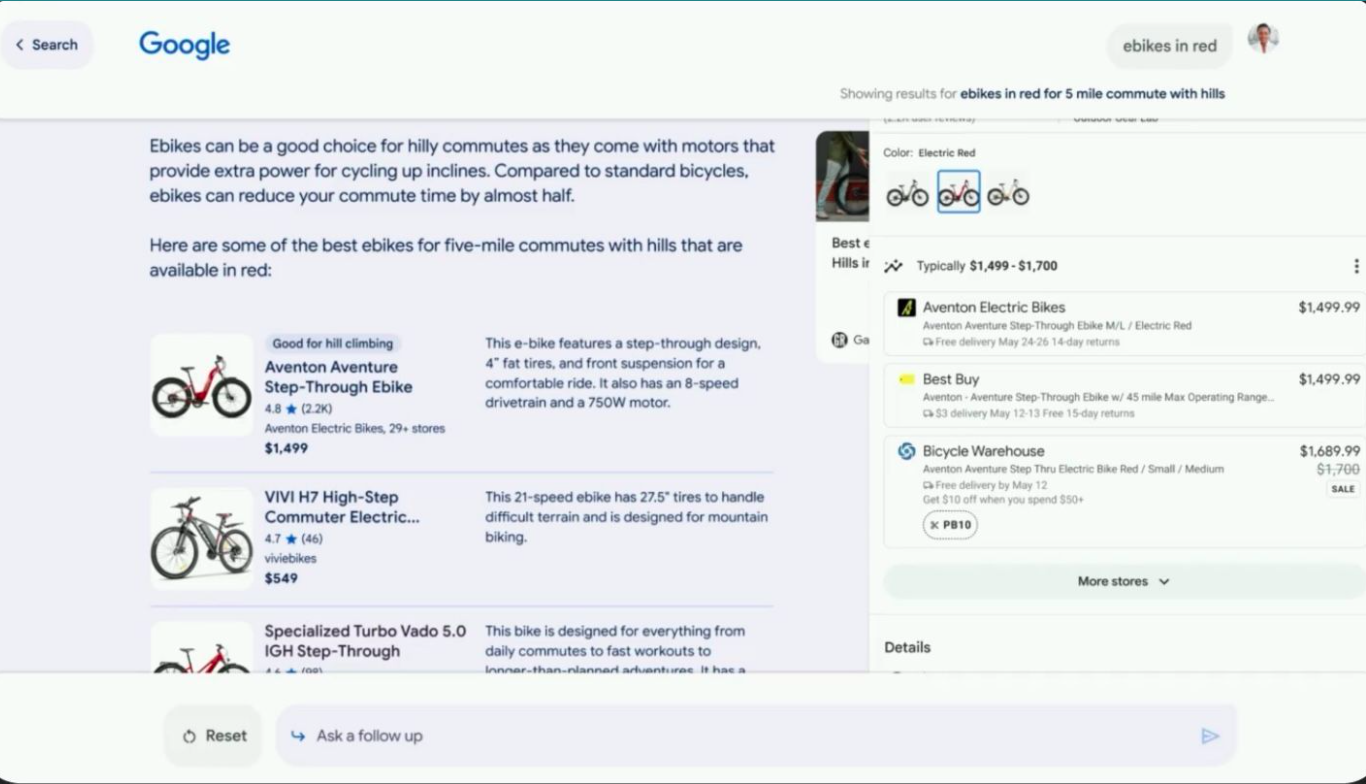Viewport: 1366px width, 784px height.
Task: Focus the 'Ask a follow up' field
Action: [x=755, y=736]
